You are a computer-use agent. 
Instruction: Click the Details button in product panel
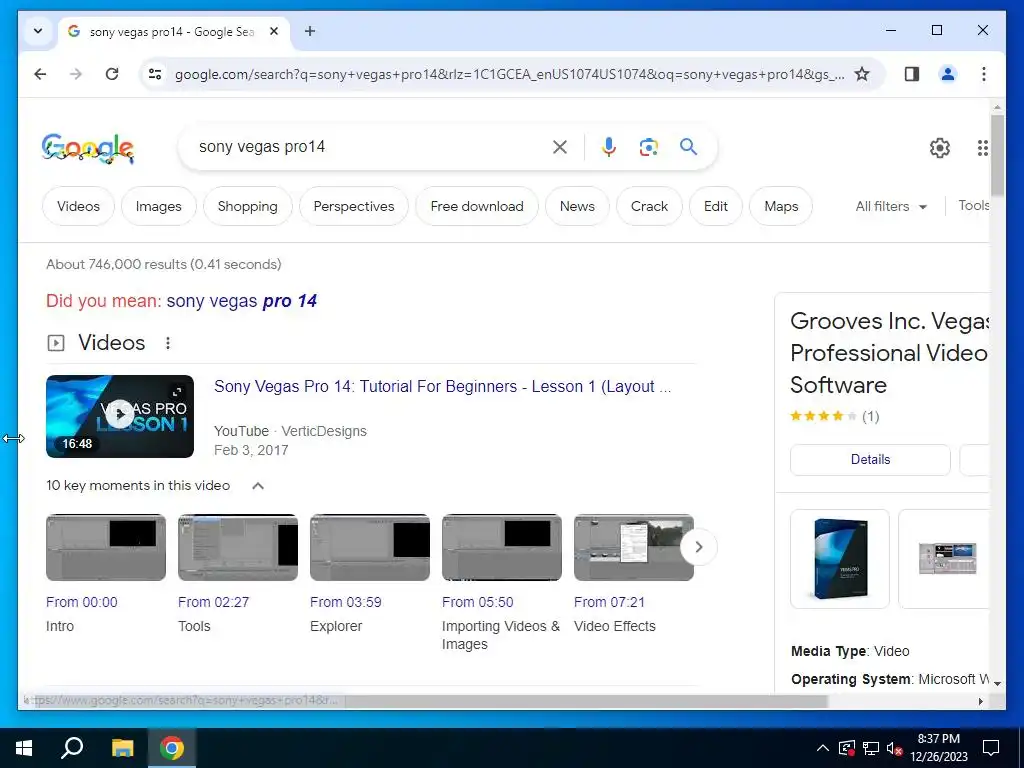point(870,460)
